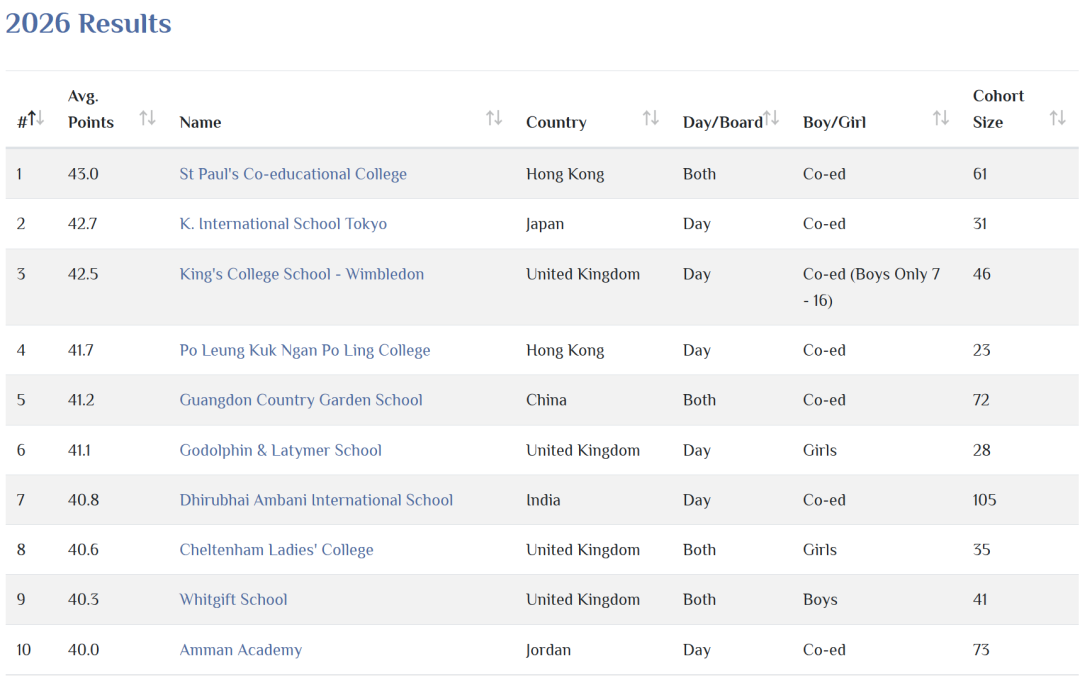Sort by Name column arrows

(x=494, y=118)
